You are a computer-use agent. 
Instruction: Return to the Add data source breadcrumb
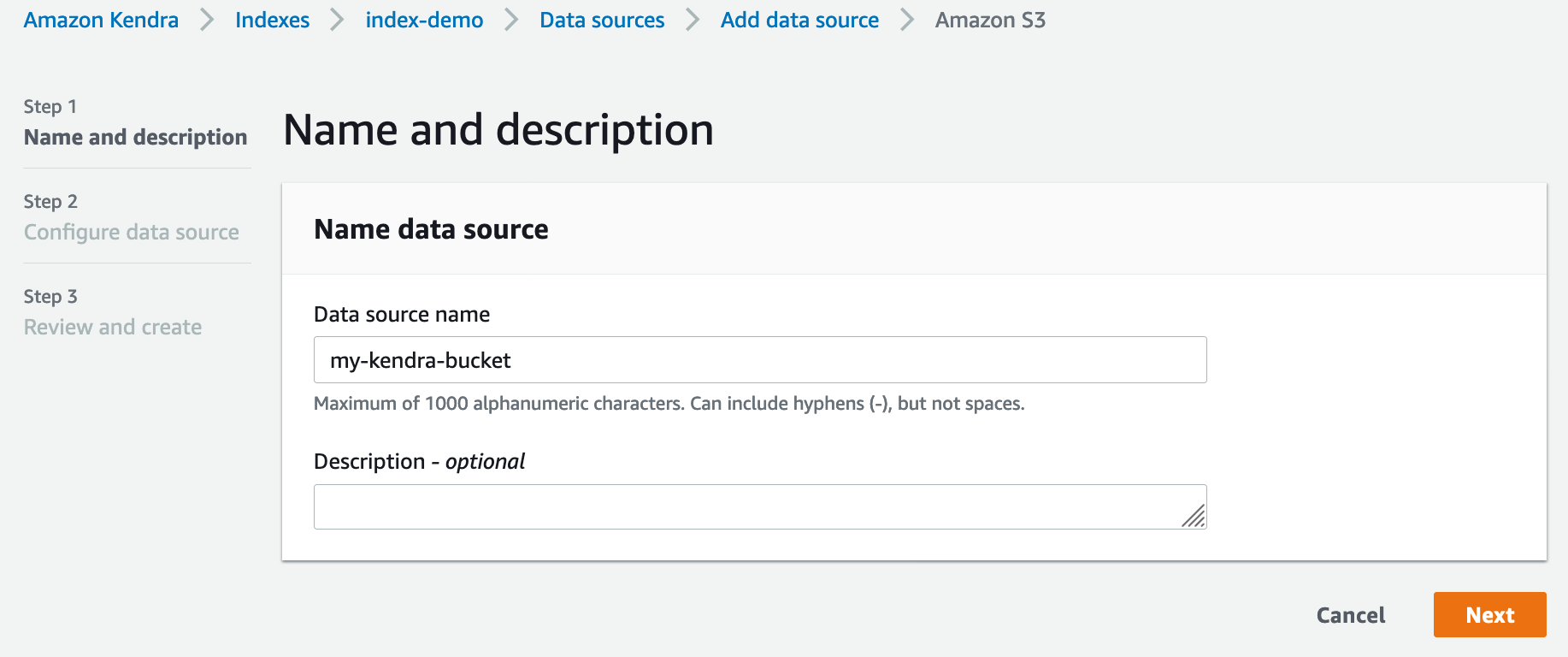[x=799, y=20]
